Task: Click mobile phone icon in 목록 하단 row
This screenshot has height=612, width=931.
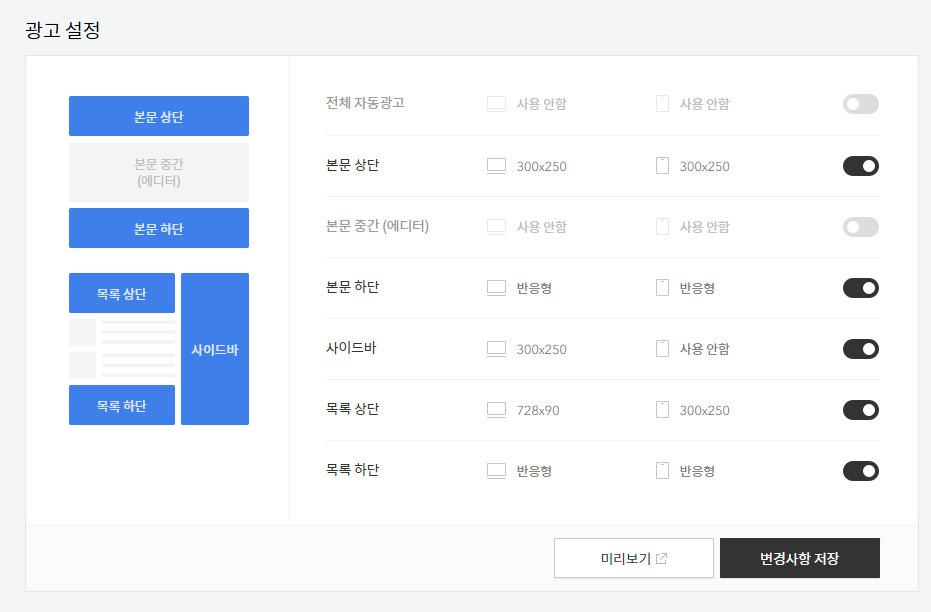Action: (x=662, y=471)
